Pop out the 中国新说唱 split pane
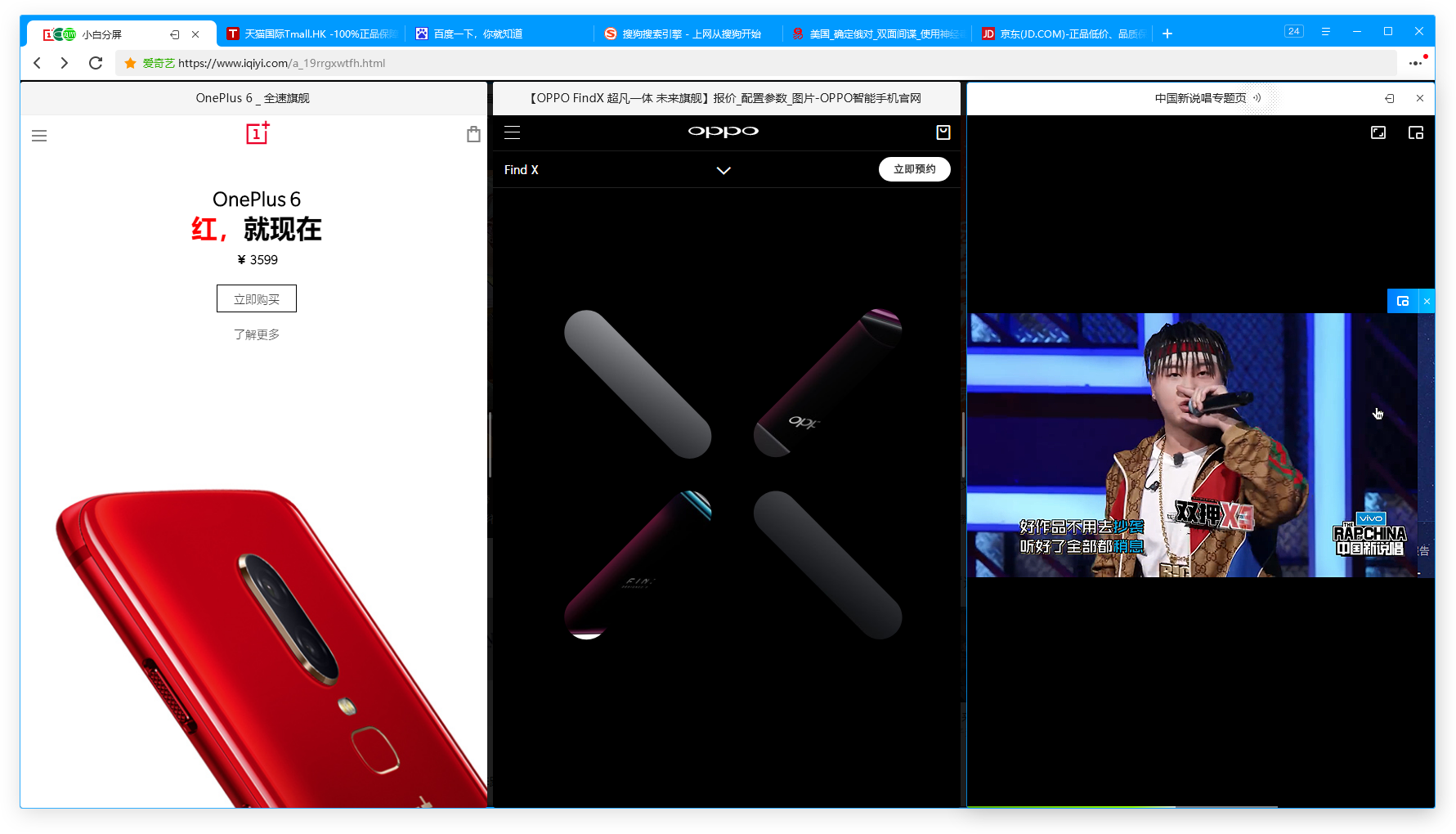The width and height of the screenshot is (1456, 834). click(1389, 98)
